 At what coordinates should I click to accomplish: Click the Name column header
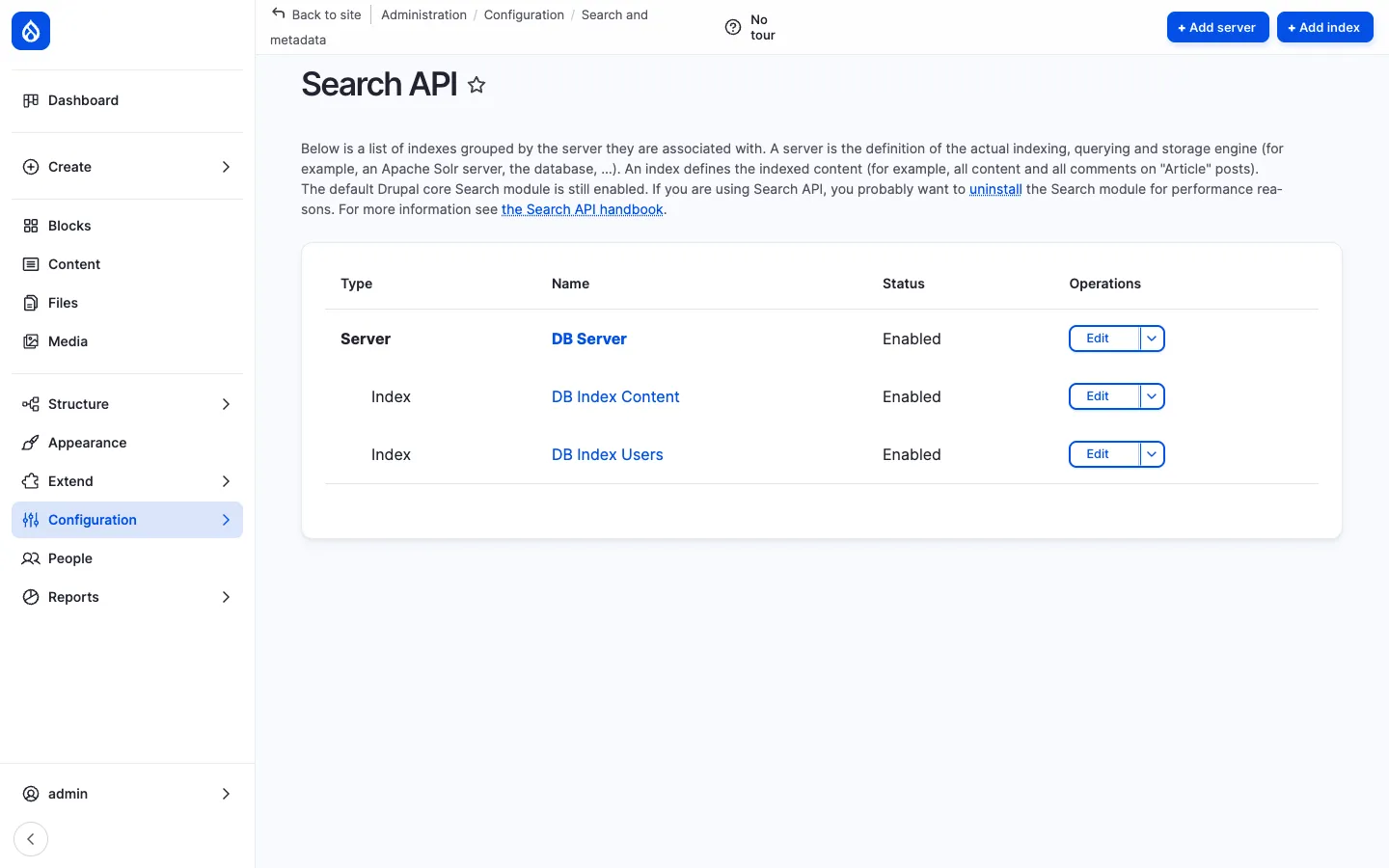pos(570,284)
